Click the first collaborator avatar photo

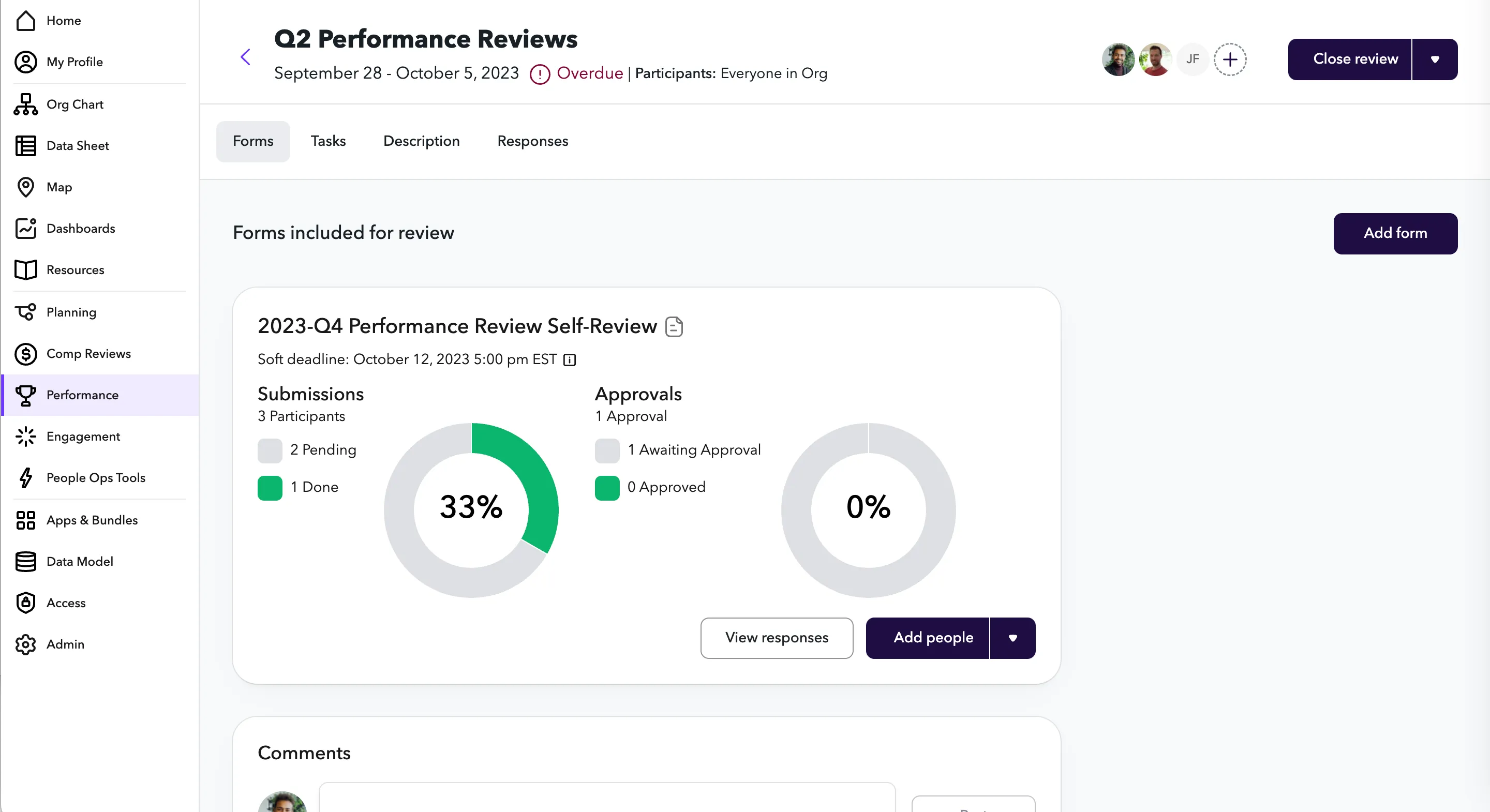click(x=1118, y=59)
